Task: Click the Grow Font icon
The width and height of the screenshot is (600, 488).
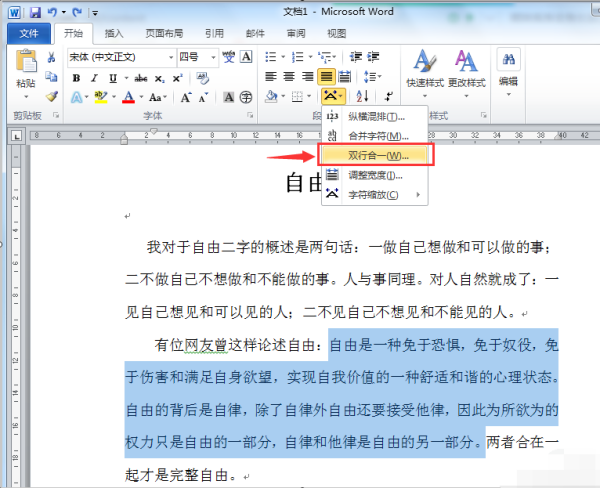Action: click(x=186, y=98)
